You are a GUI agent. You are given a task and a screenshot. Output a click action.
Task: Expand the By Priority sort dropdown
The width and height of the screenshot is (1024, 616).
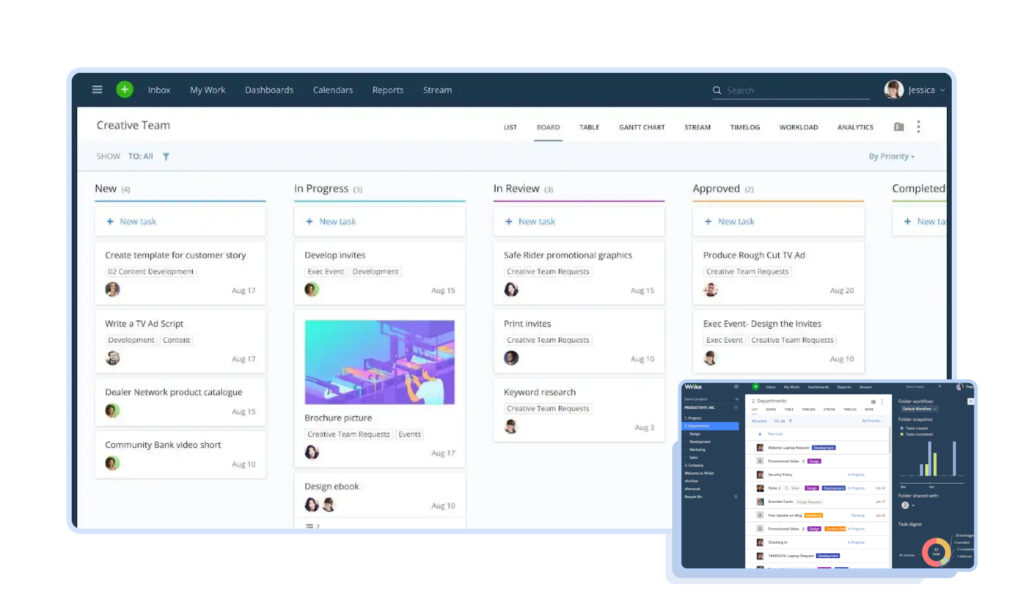tap(891, 157)
